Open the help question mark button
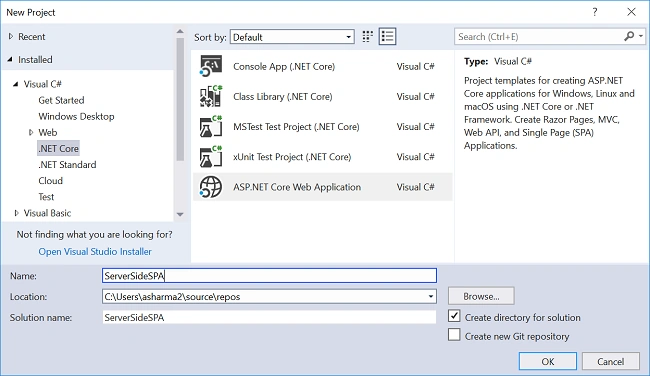 point(595,12)
